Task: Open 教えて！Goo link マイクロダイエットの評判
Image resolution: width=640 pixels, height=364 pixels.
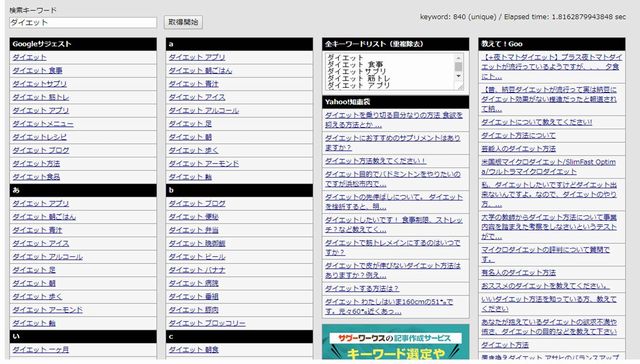Action: (x=546, y=254)
